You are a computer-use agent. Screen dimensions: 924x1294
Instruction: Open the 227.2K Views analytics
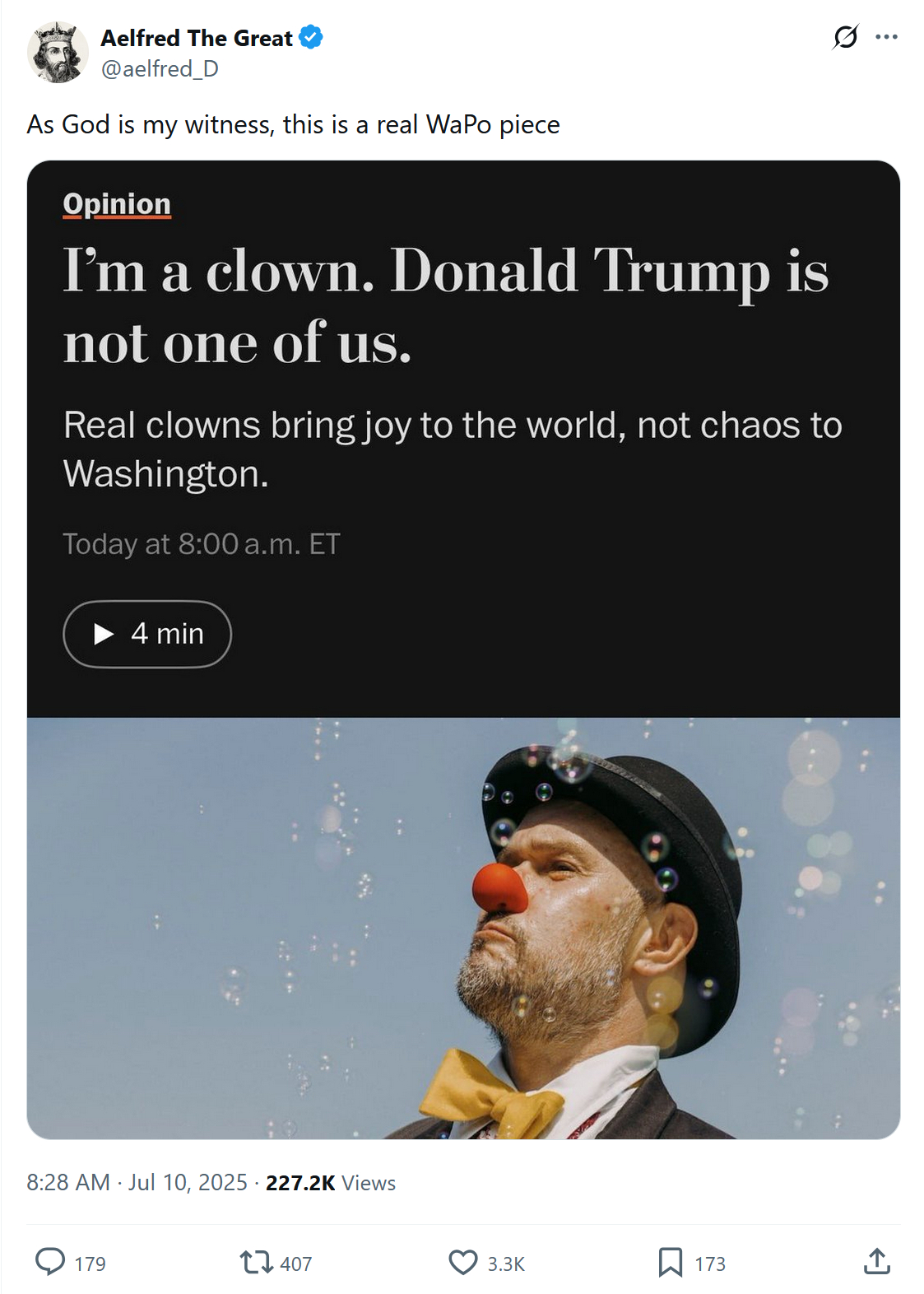pos(330,1183)
